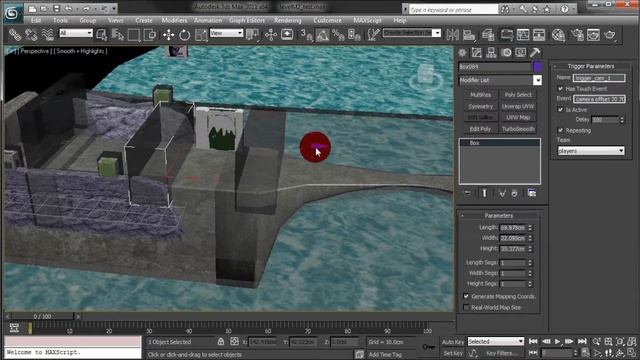Open the Select by Name dialog

(x=118, y=35)
